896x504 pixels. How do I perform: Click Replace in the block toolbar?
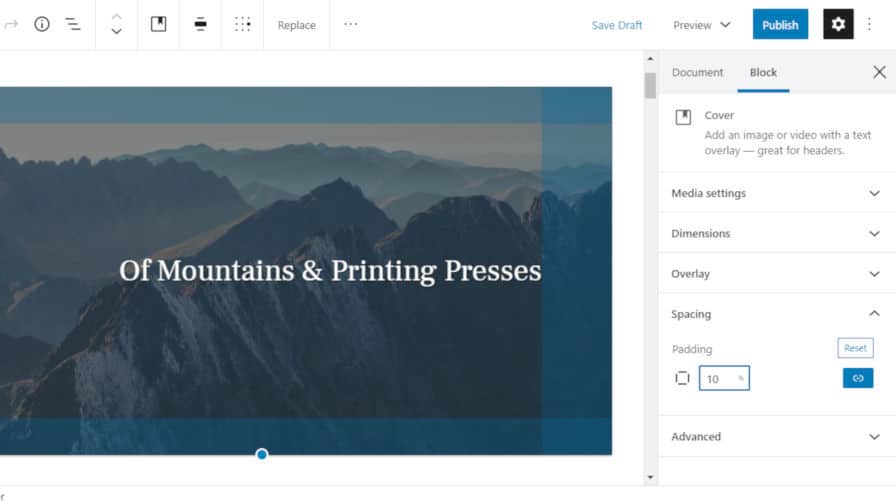[296, 25]
